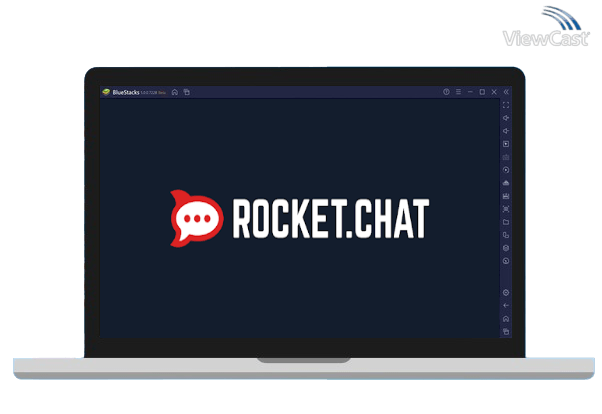The height and width of the screenshot is (414, 602).
Task: Minimize the BlueStacks window
Action: point(470,92)
